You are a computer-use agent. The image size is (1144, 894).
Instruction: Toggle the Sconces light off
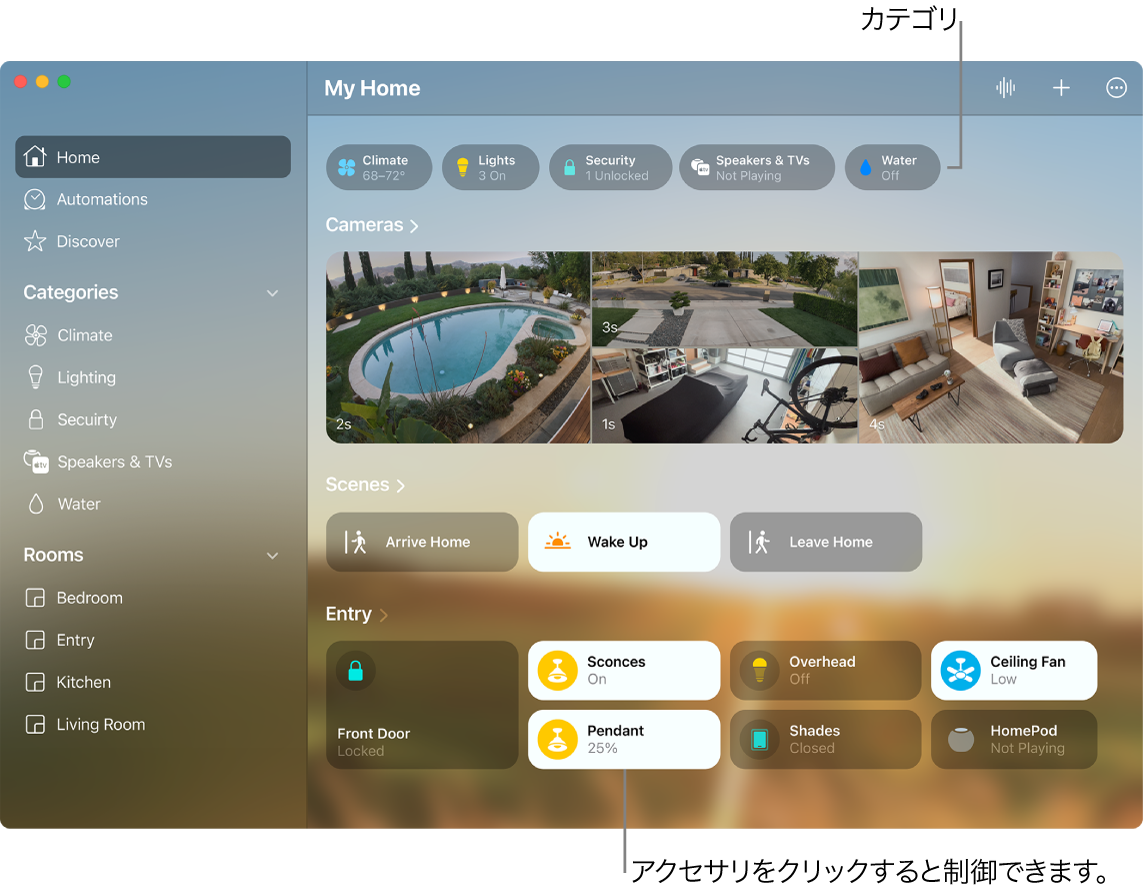click(x=623, y=670)
